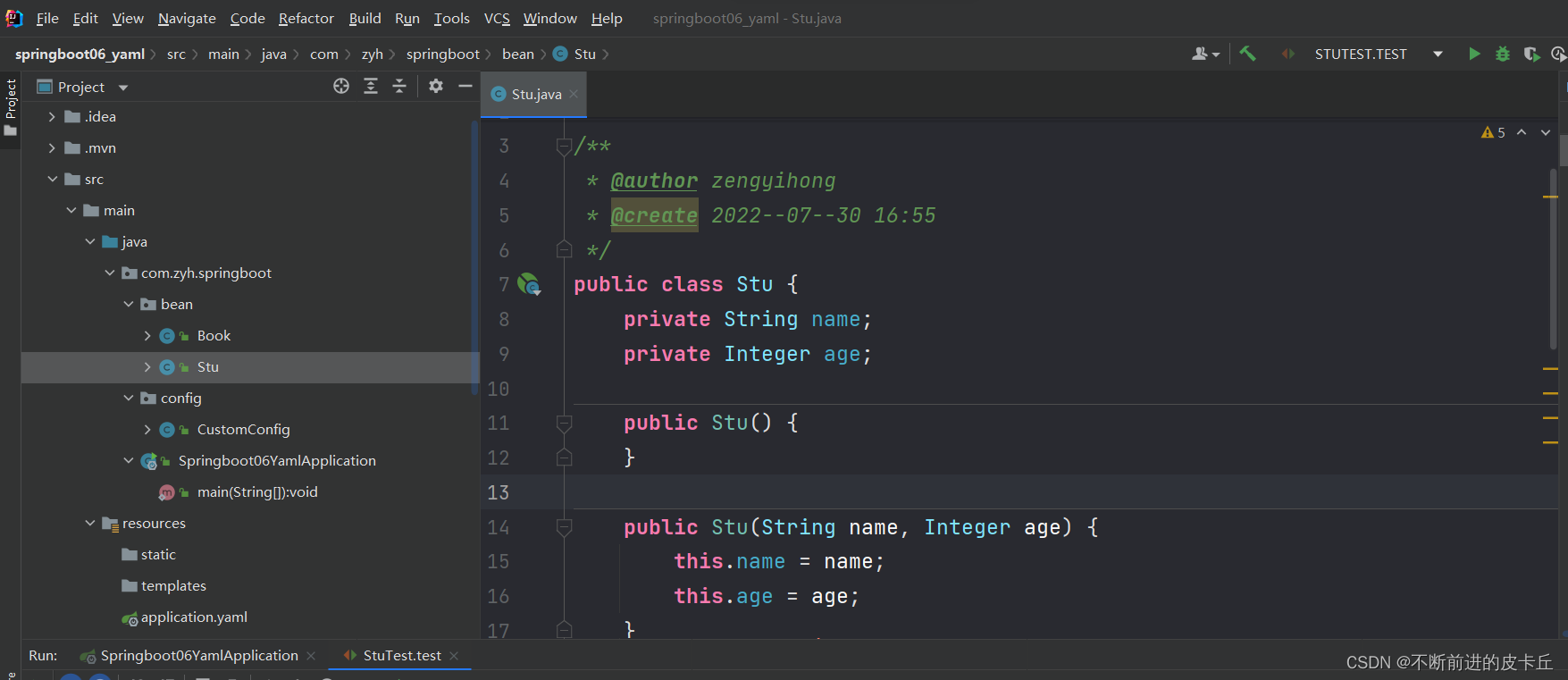Switch to the StuTest.test run tab
Viewport: 1568px width, 680px height.
(x=402, y=656)
